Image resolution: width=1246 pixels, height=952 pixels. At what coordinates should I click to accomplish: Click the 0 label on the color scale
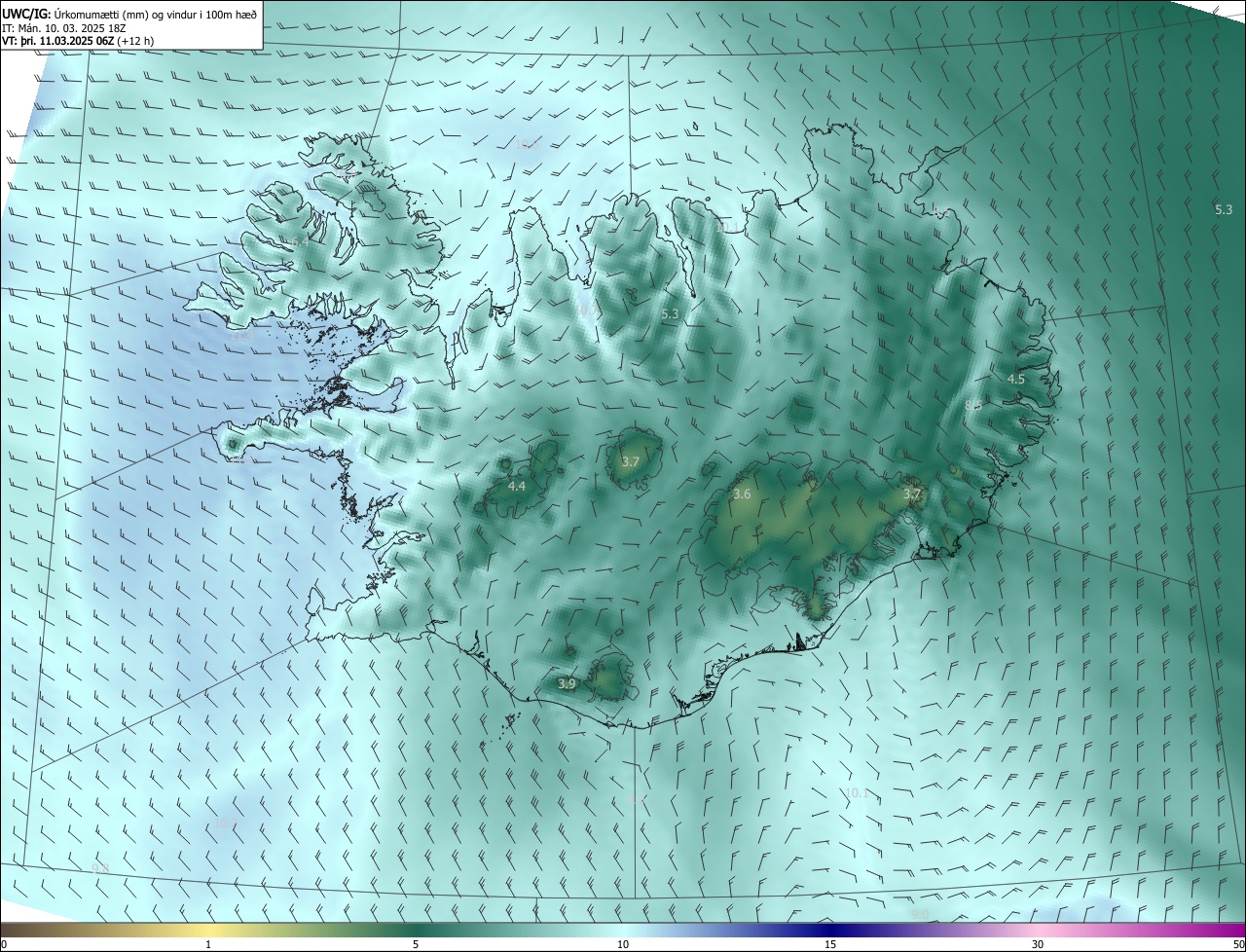click(x=4, y=944)
